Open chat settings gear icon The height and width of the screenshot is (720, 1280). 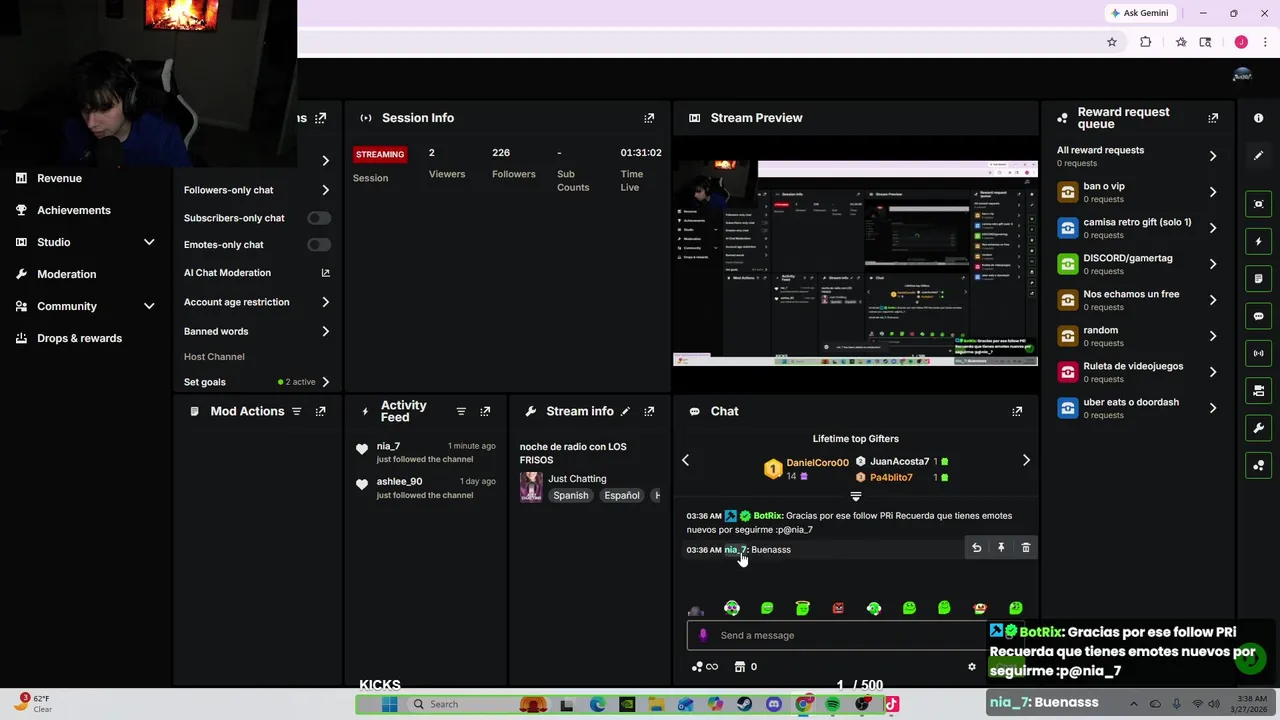pyautogui.click(x=971, y=667)
